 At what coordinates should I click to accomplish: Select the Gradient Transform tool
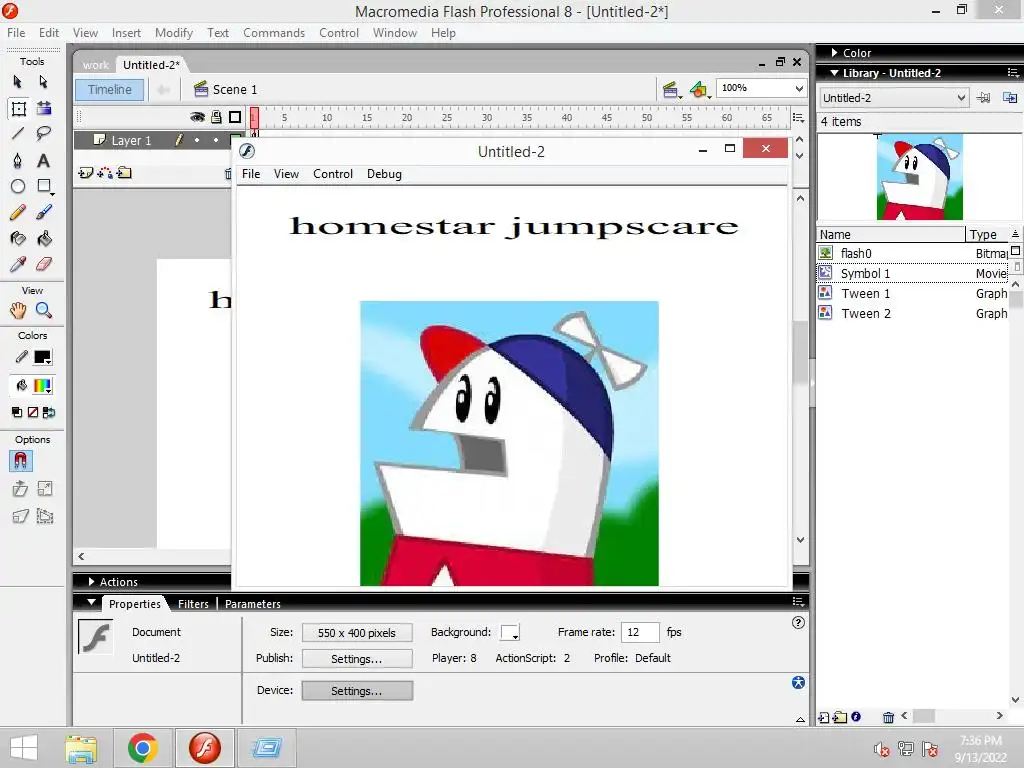[44, 108]
